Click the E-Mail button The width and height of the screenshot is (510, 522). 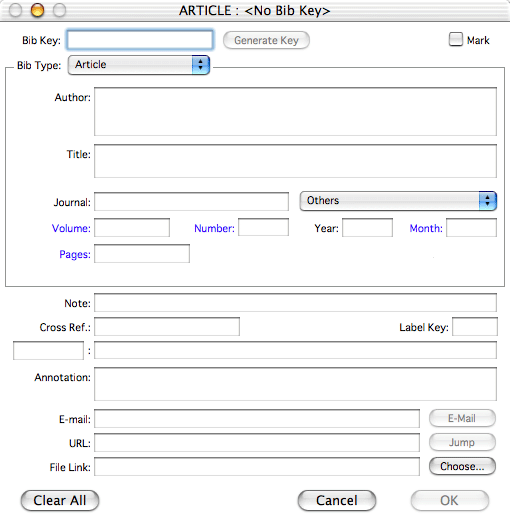pyautogui.click(x=462, y=418)
